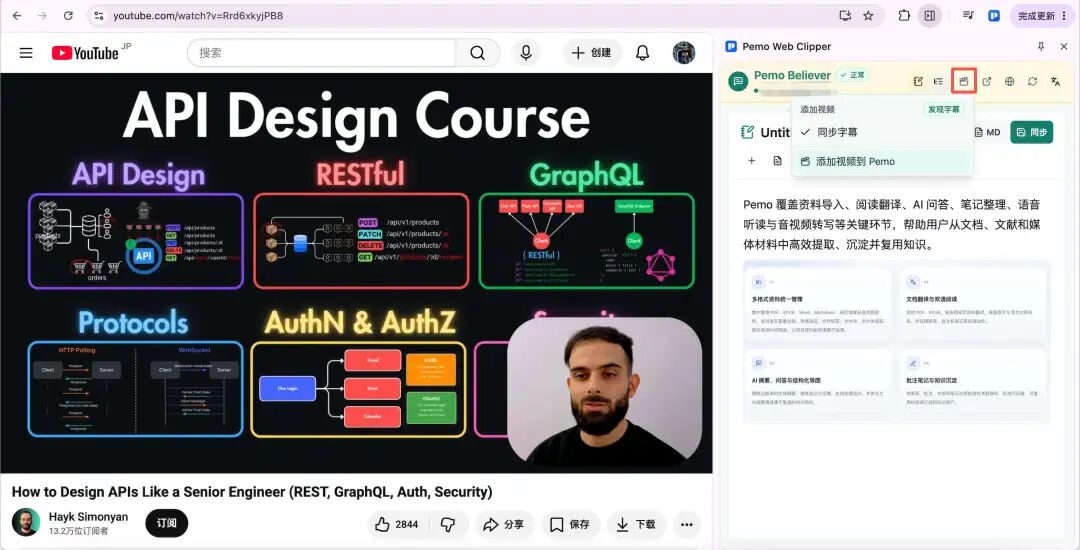Click the 完成更新 update button
The width and height of the screenshot is (1080, 550).
(x=1042, y=15)
